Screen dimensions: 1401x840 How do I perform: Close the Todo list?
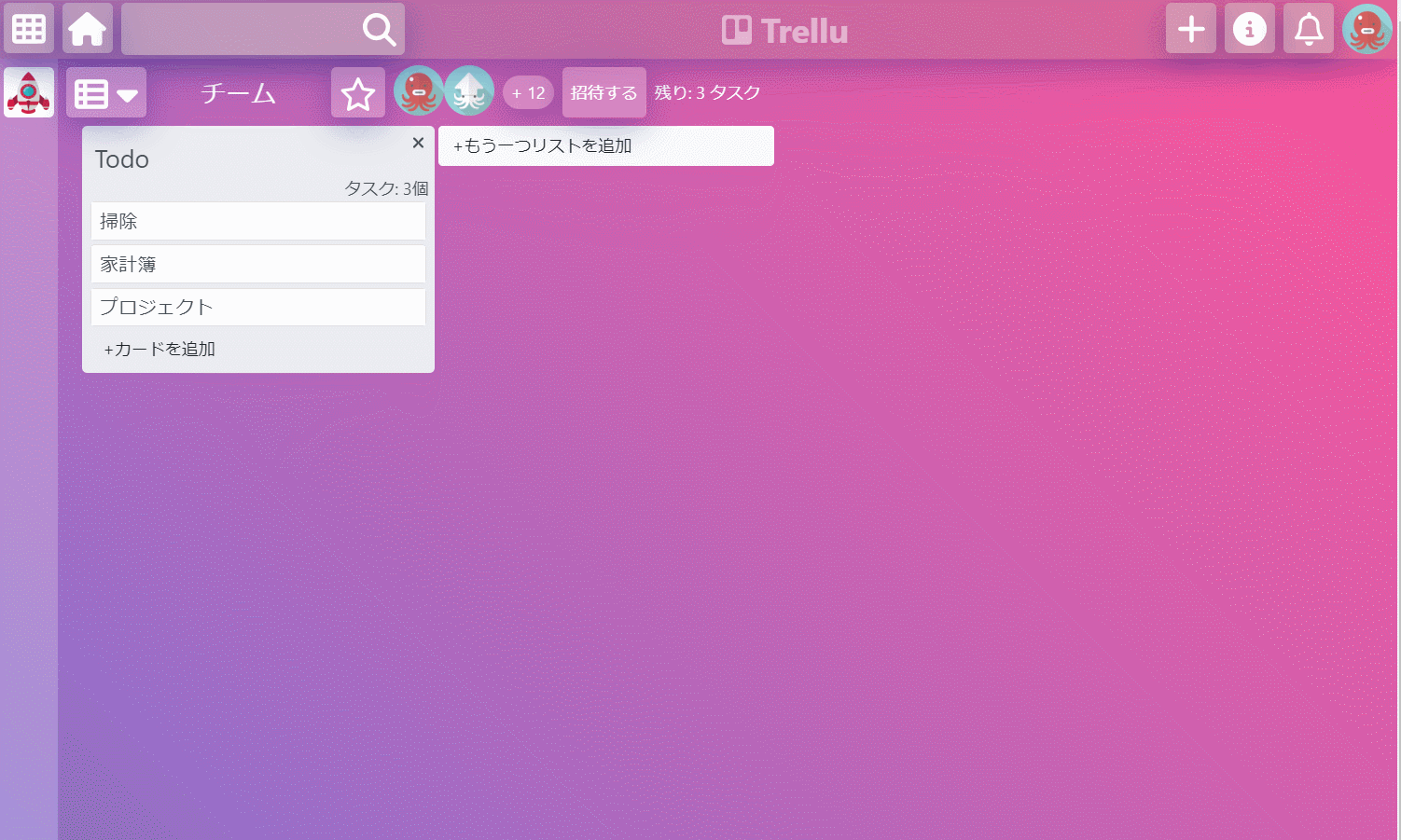(418, 143)
